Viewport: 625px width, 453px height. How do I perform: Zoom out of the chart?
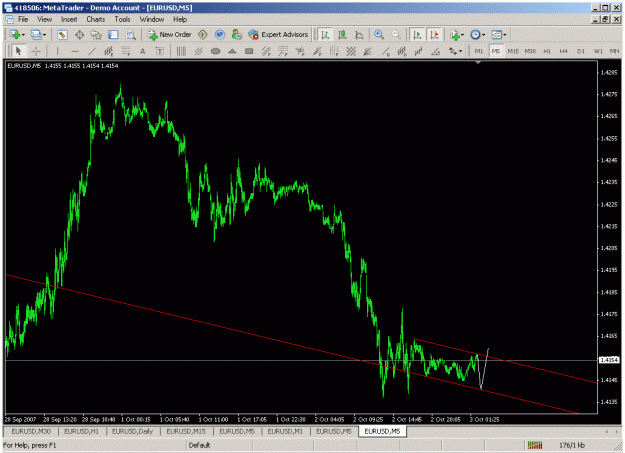tap(396, 35)
